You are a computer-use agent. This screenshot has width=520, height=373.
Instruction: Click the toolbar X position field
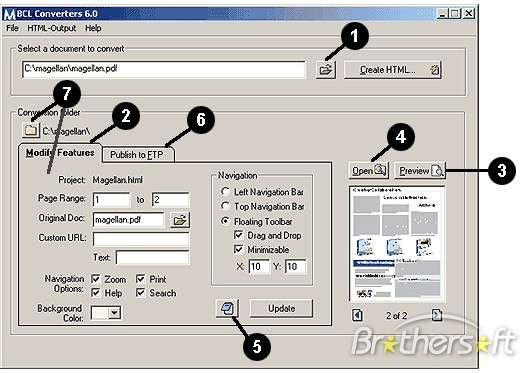259,266
